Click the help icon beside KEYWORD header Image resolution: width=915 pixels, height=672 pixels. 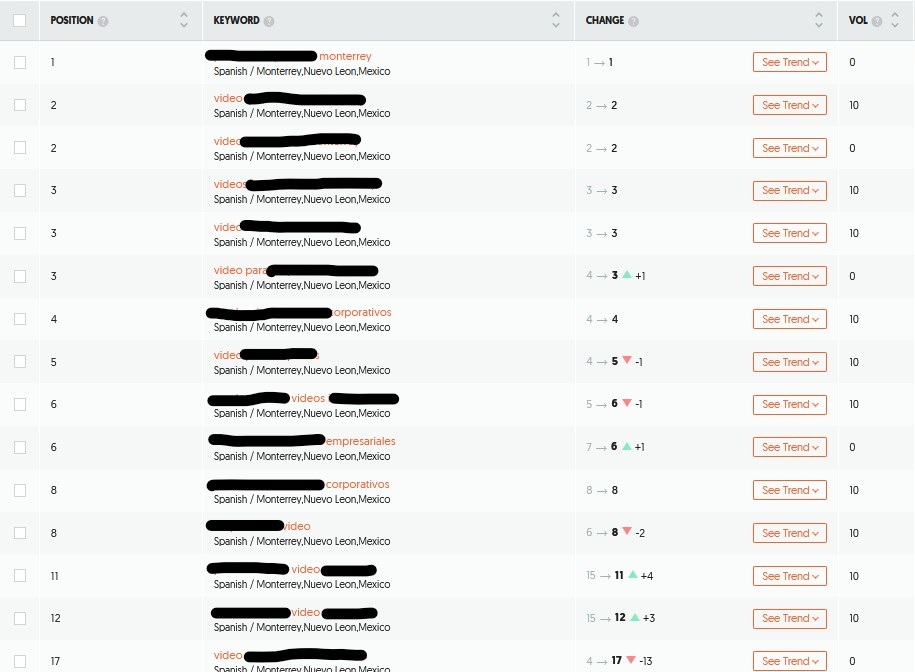point(269,21)
